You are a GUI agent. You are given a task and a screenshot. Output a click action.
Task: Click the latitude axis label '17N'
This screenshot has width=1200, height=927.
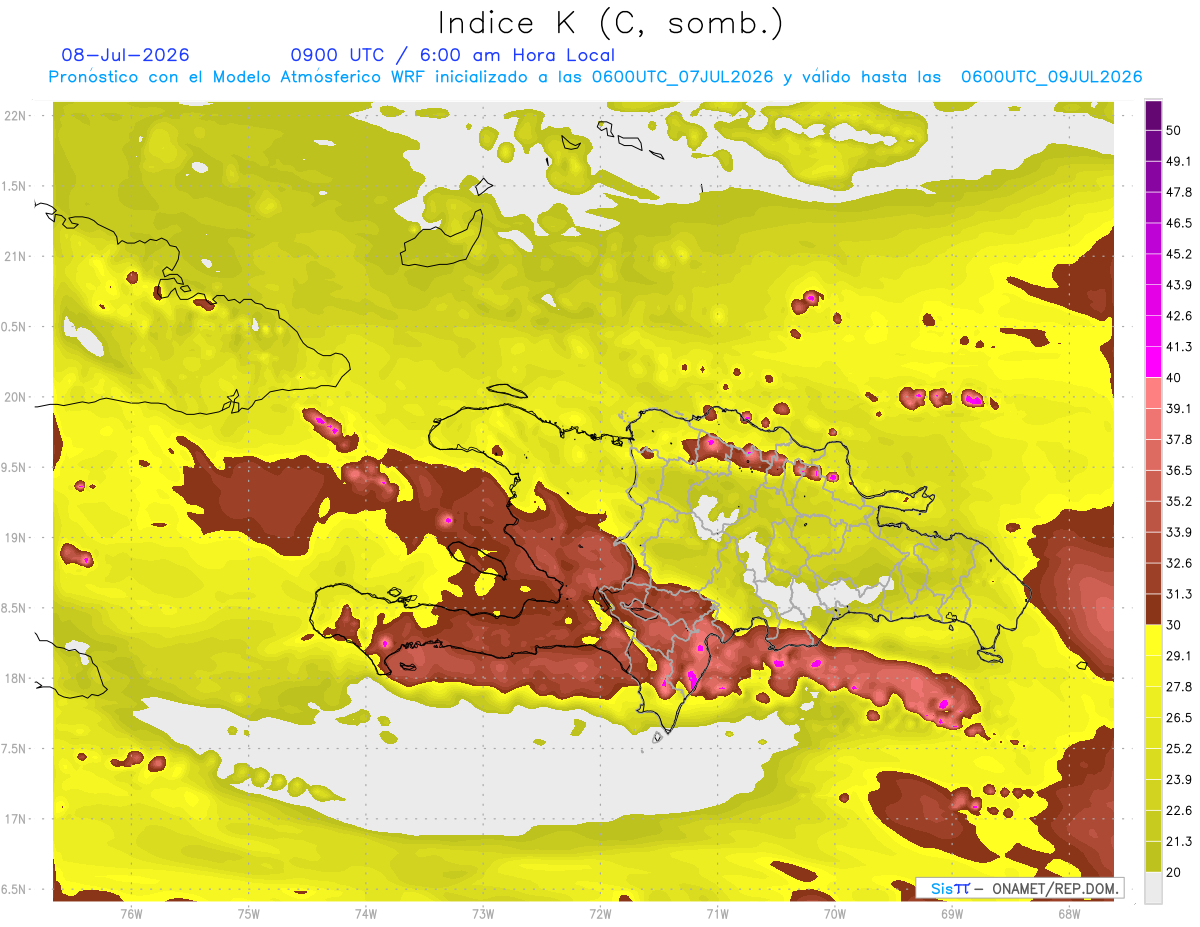tap(17, 820)
